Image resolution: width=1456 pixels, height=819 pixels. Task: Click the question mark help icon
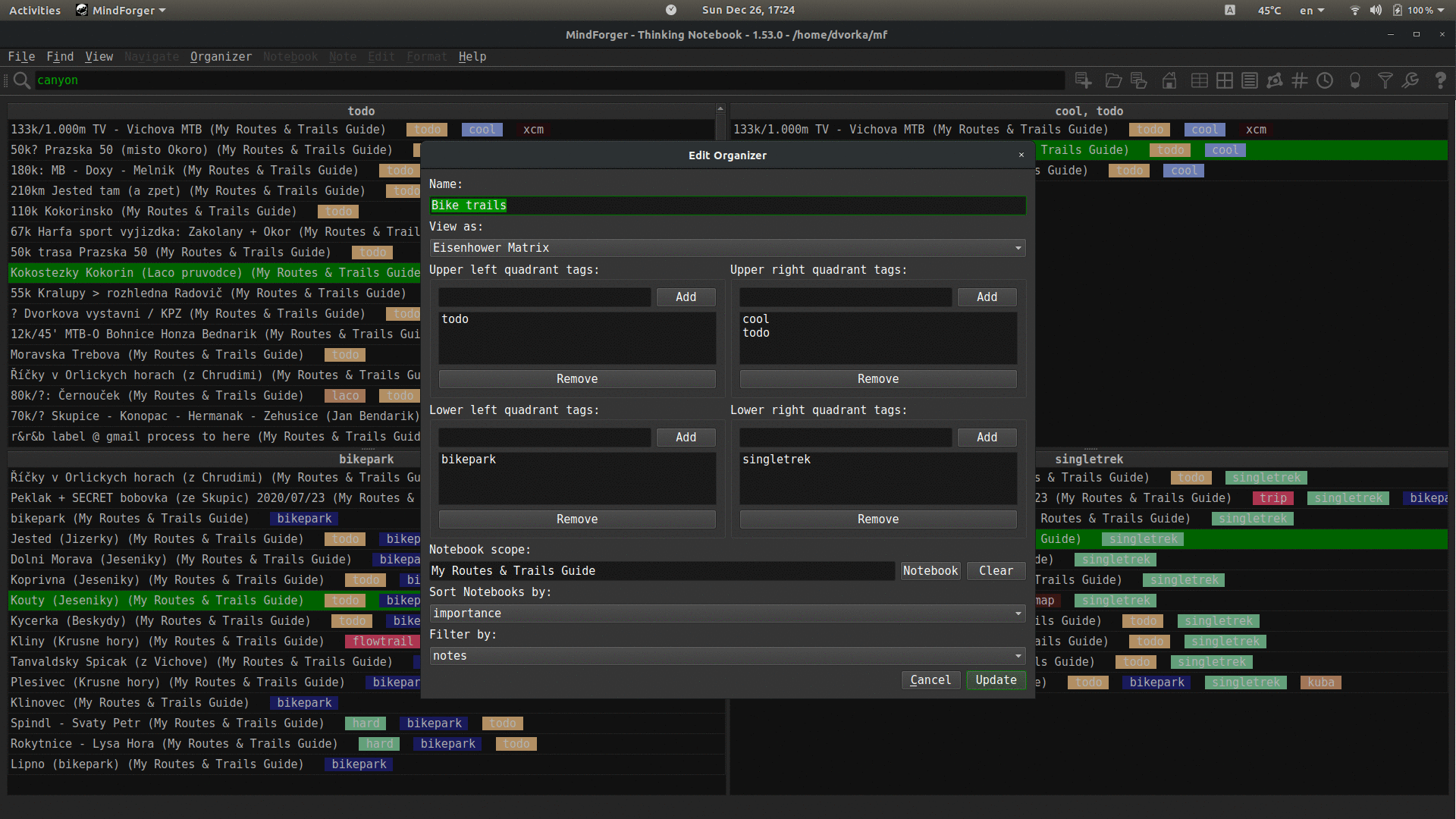pos(1440,80)
